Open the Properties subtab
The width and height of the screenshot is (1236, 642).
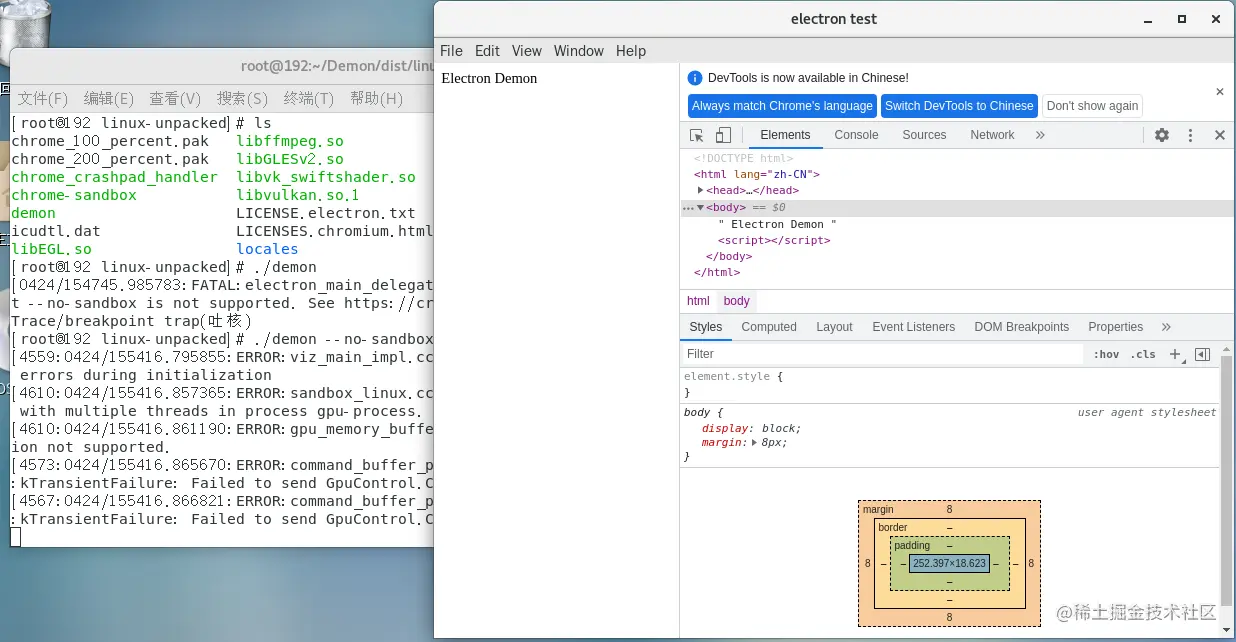[1115, 327]
